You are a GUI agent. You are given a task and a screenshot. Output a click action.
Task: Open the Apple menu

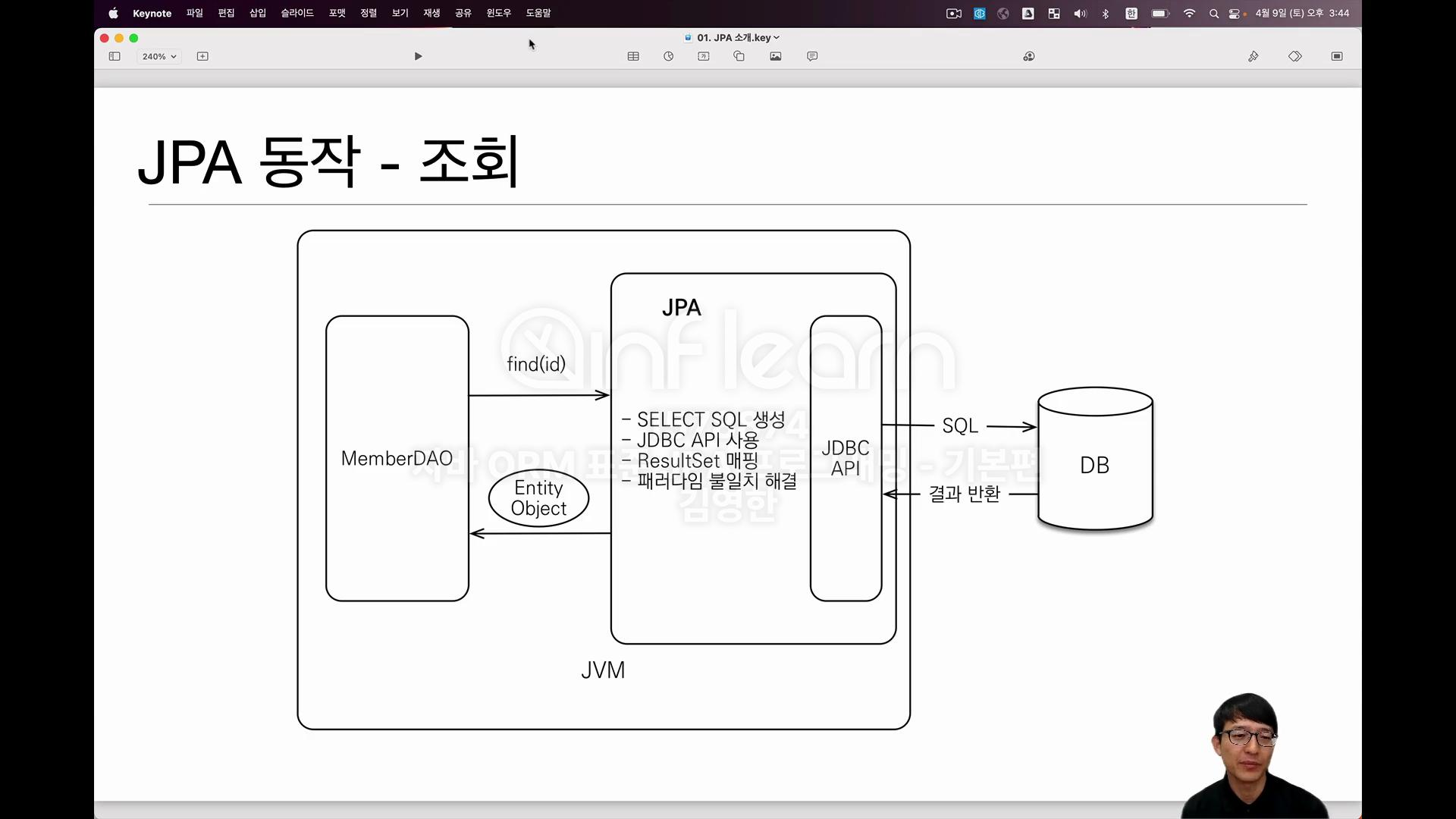tap(113, 13)
